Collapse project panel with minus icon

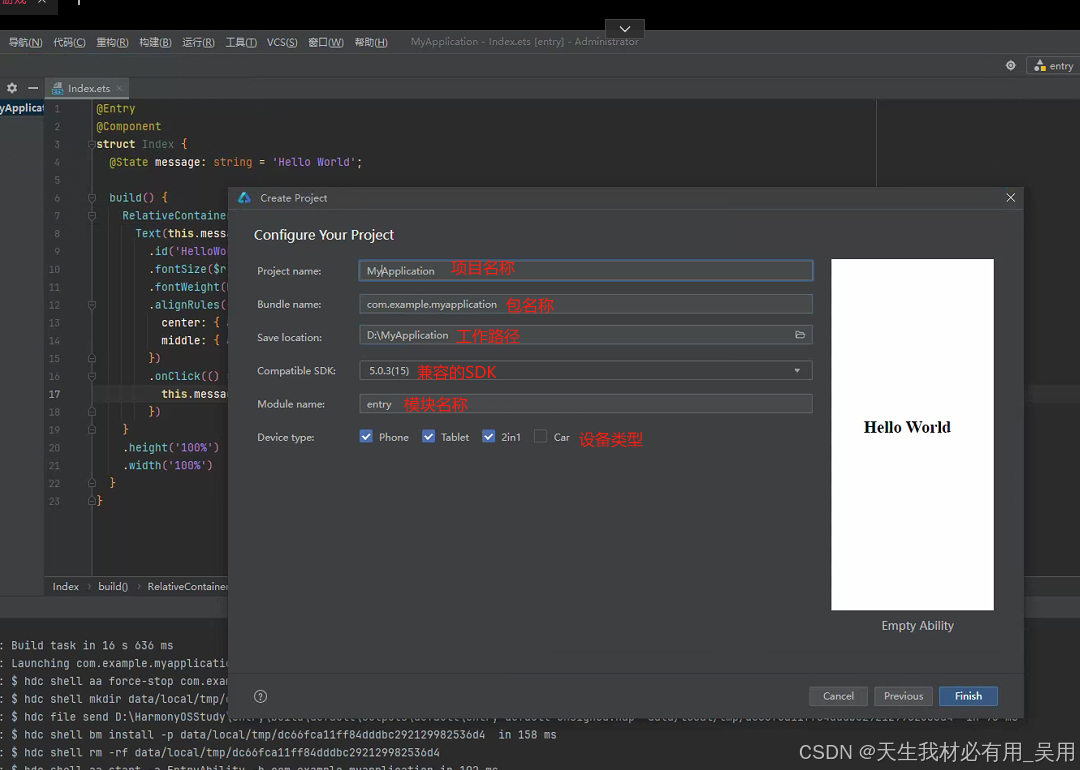click(x=32, y=88)
